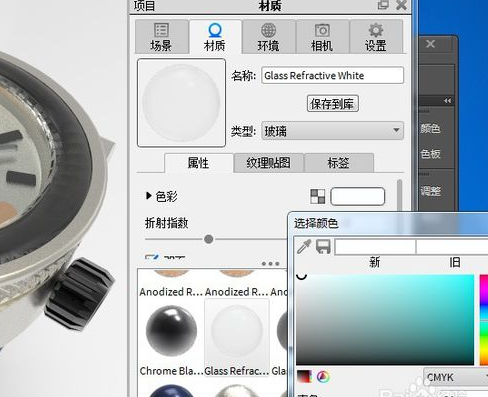Image resolution: width=488 pixels, height=397 pixels.
Task: Select the 纹理贴图 texture sub-tab
Action: [x=269, y=163]
